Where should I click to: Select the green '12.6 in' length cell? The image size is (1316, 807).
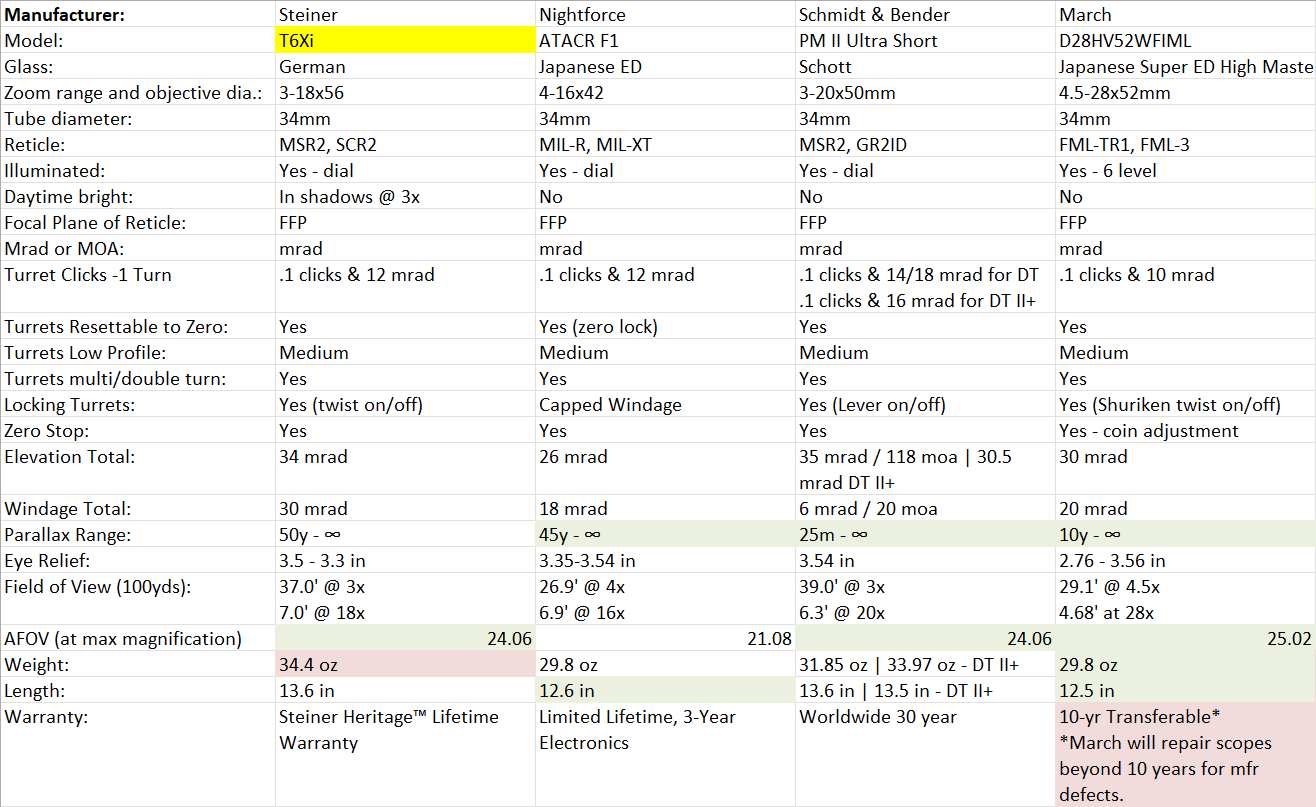click(x=666, y=691)
